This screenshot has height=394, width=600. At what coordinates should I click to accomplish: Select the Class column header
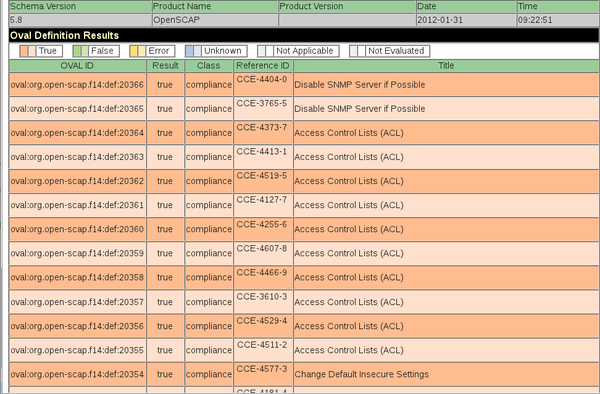click(209, 66)
